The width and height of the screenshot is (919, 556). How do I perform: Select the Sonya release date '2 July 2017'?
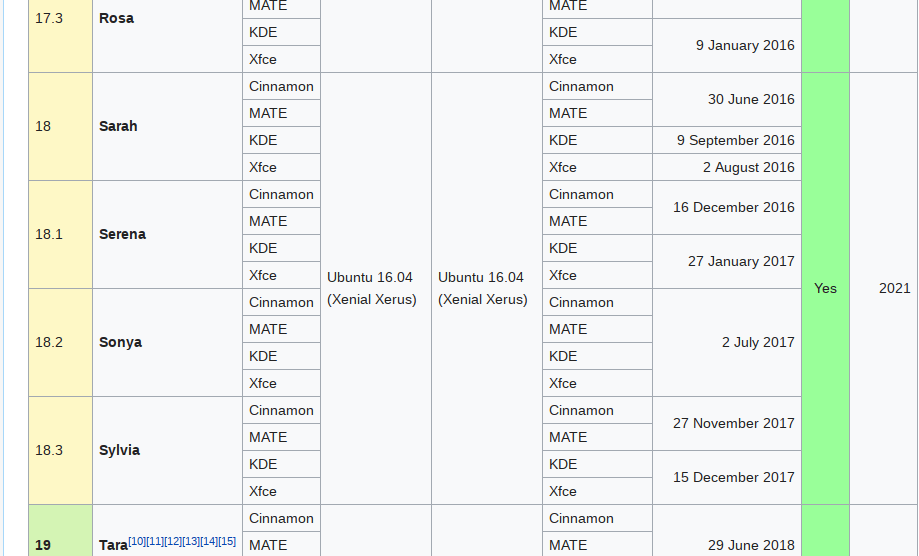pos(758,342)
